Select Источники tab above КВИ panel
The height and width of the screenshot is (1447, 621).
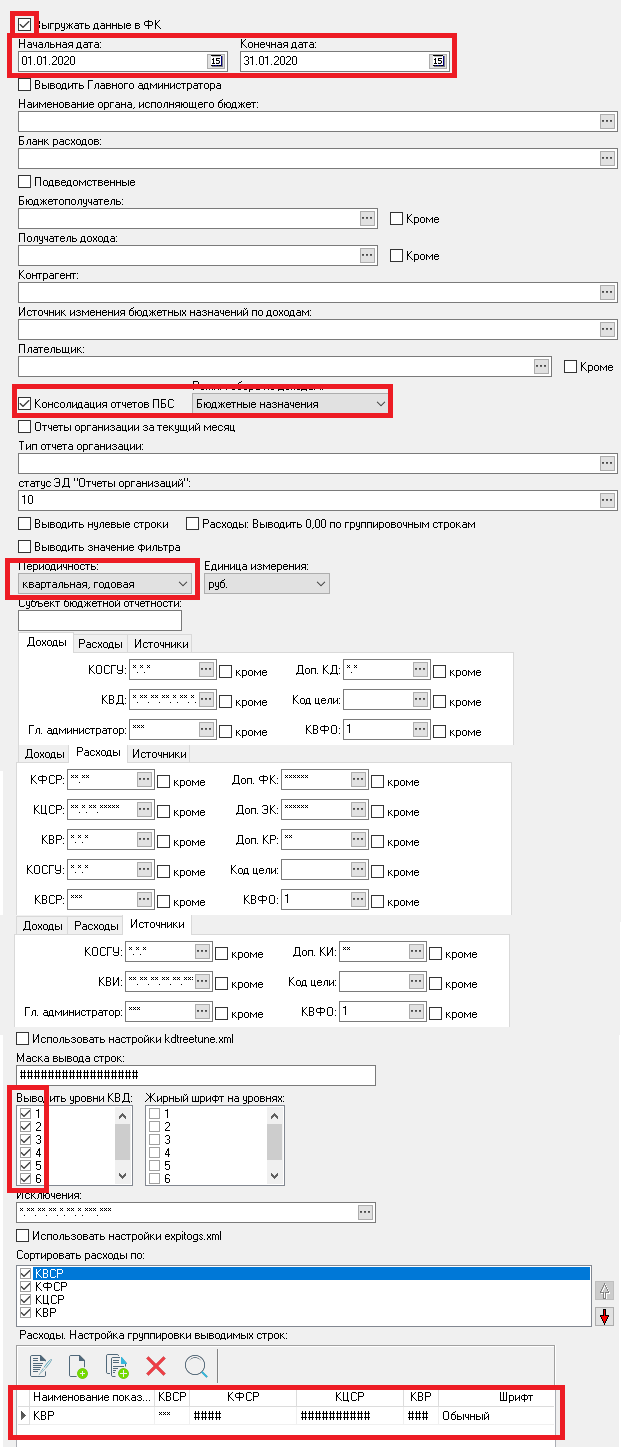point(155,924)
